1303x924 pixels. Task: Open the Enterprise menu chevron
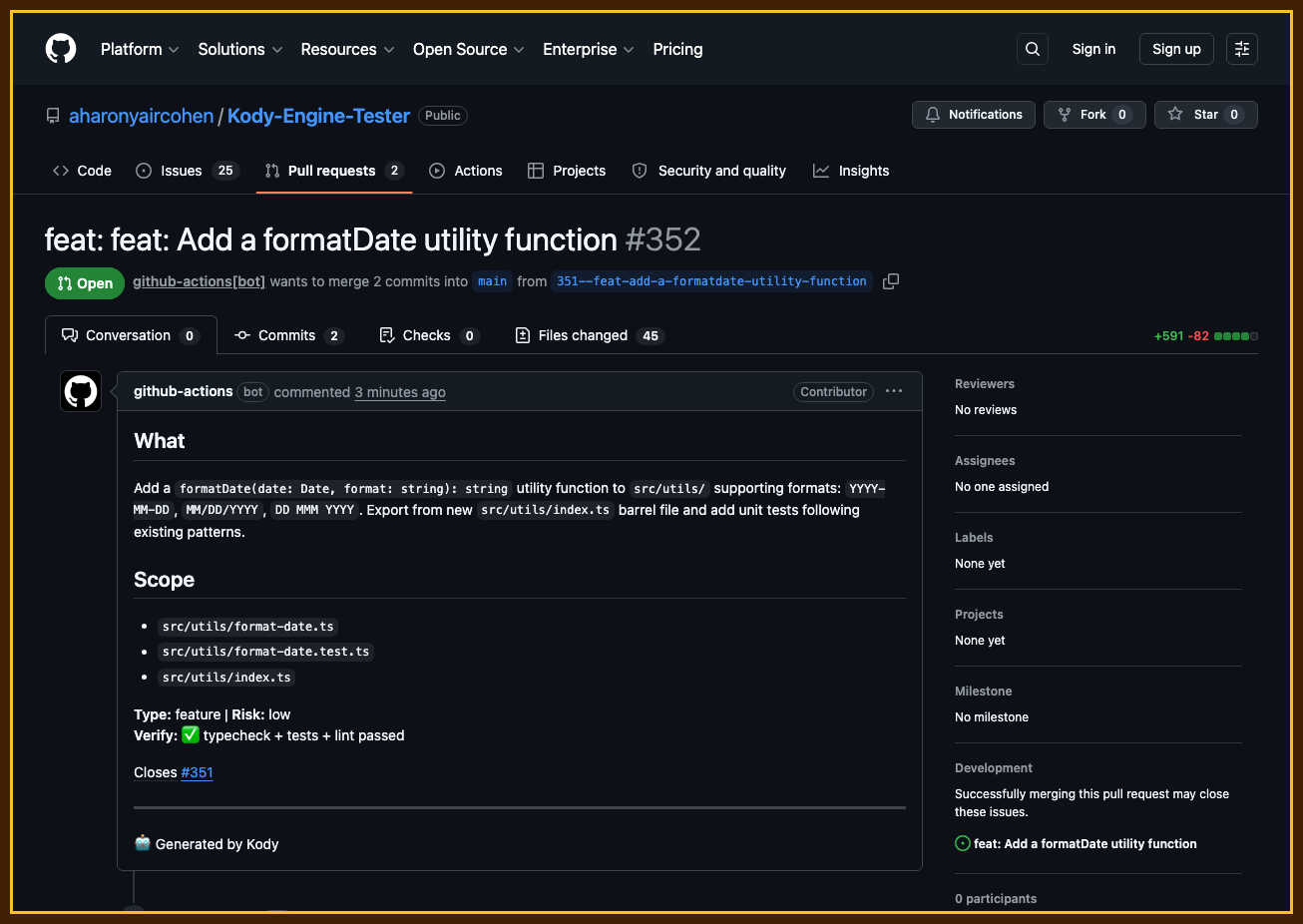click(x=630, y=48)
